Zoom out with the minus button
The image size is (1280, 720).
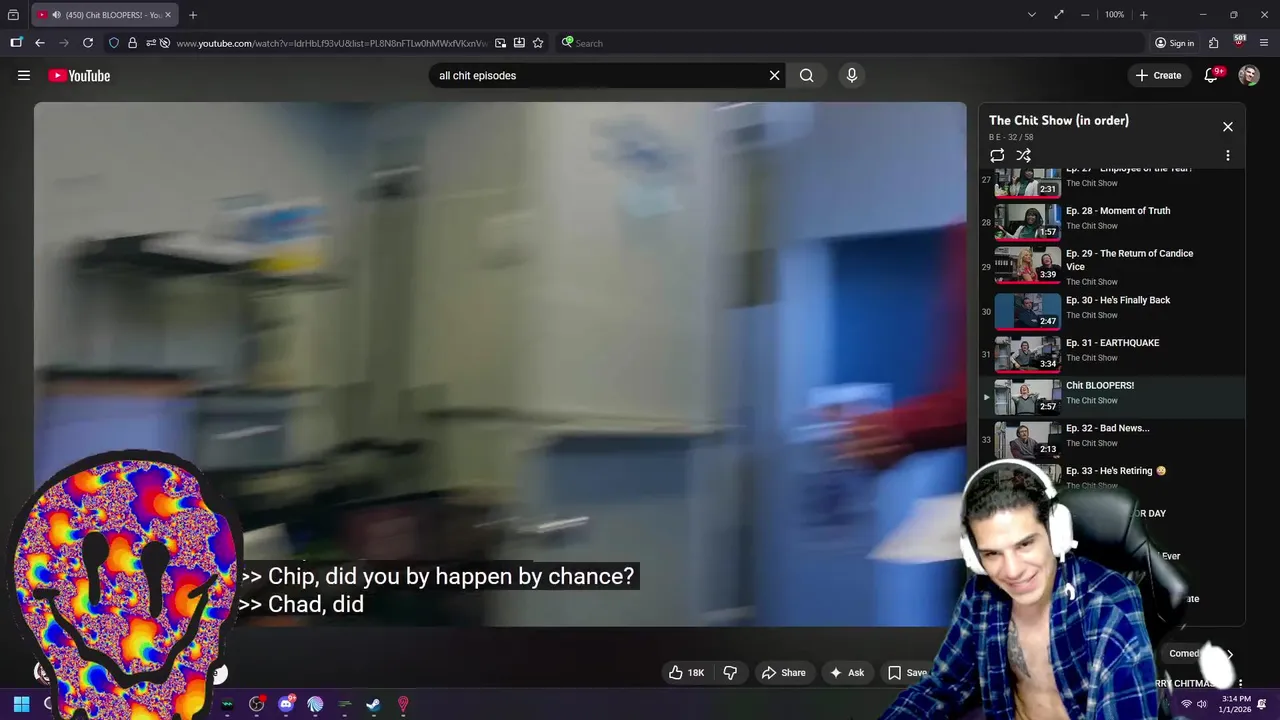(1085, 15)
